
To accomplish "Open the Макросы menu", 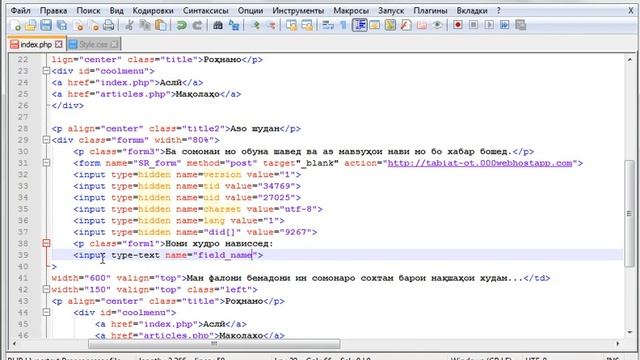I will coord(351,11).
